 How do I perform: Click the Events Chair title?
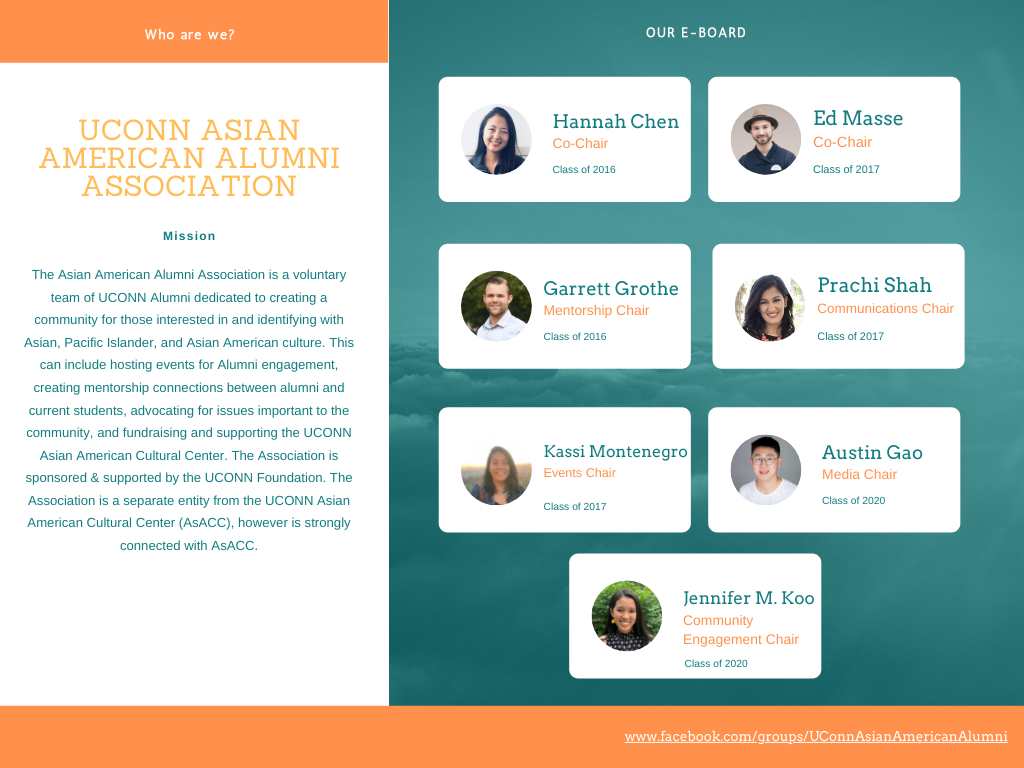[579, 473]
